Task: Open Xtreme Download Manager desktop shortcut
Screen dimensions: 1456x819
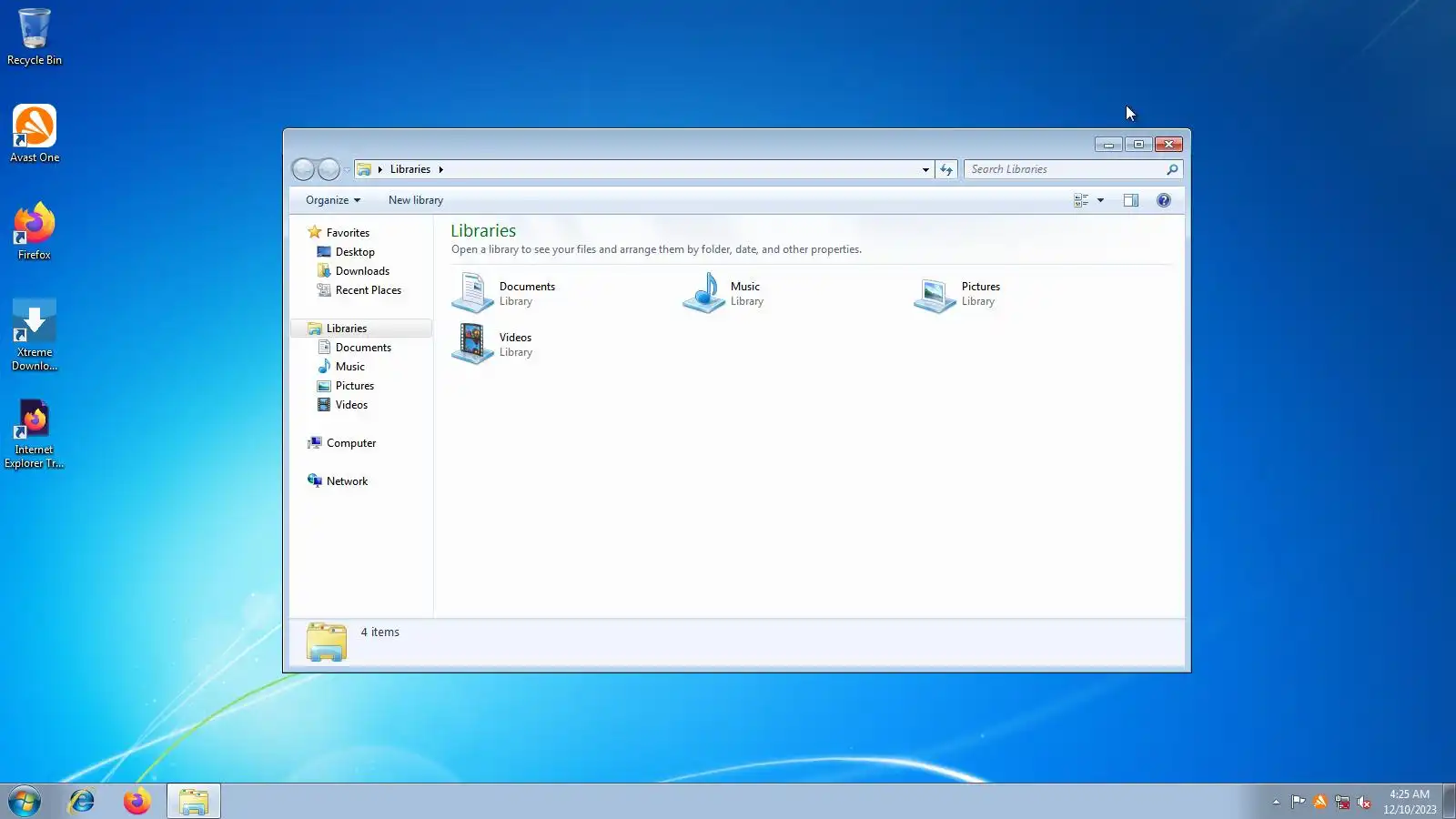Action: coord(35,335)
